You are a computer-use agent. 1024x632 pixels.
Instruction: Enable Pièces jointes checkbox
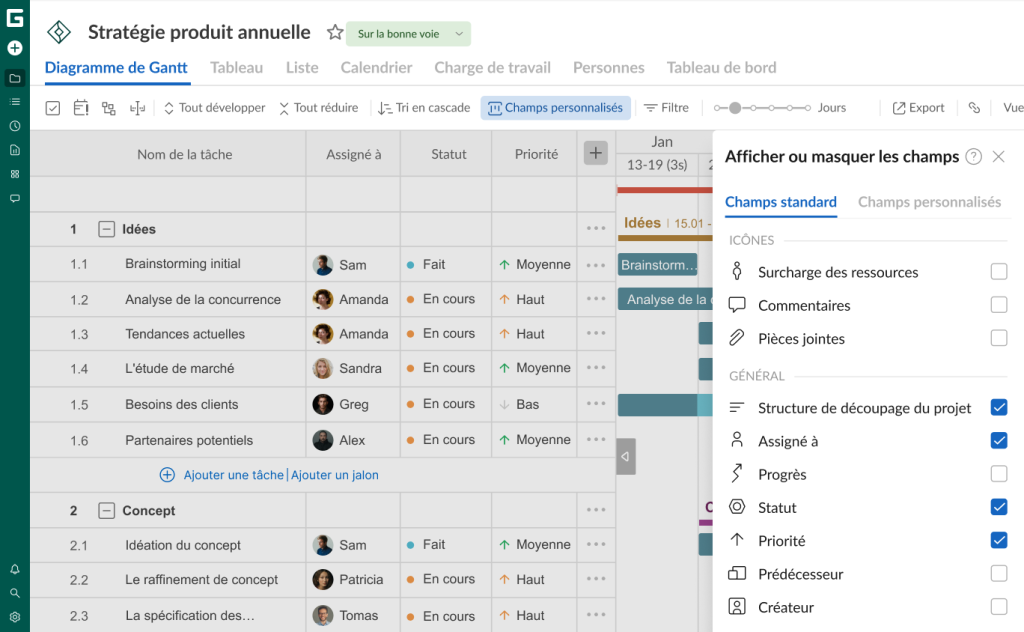point(999,338)
